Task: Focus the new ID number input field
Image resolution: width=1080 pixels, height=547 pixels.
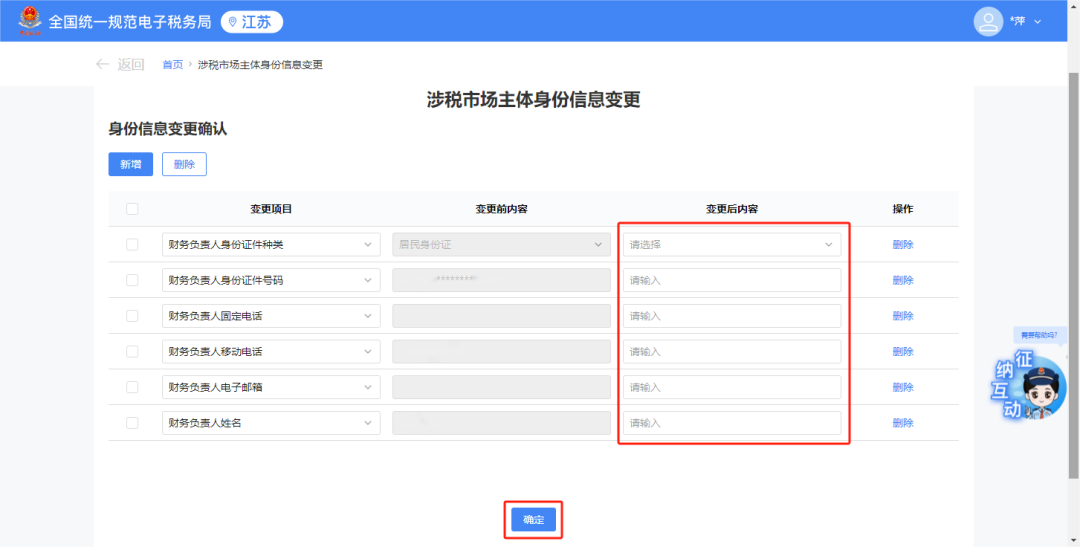Action: click(732, 280)
